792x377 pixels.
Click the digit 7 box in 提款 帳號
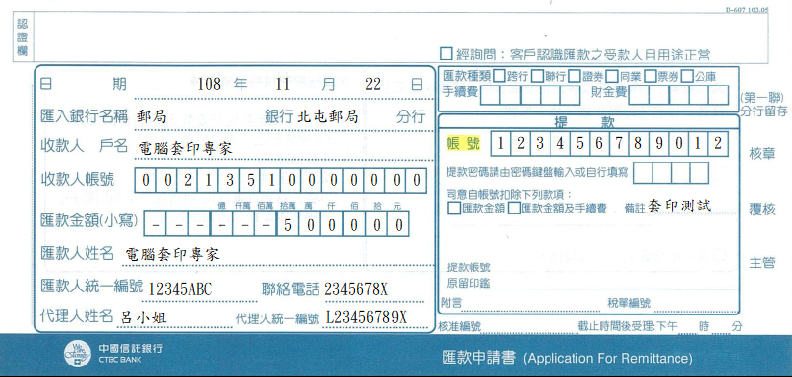619,144
